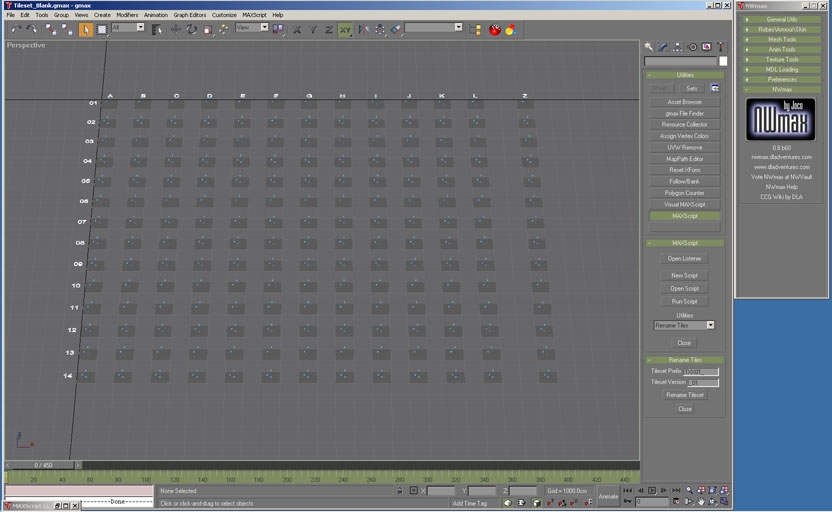
Task: Switch to the Utilities hammer panel
Action: (720, 47)
